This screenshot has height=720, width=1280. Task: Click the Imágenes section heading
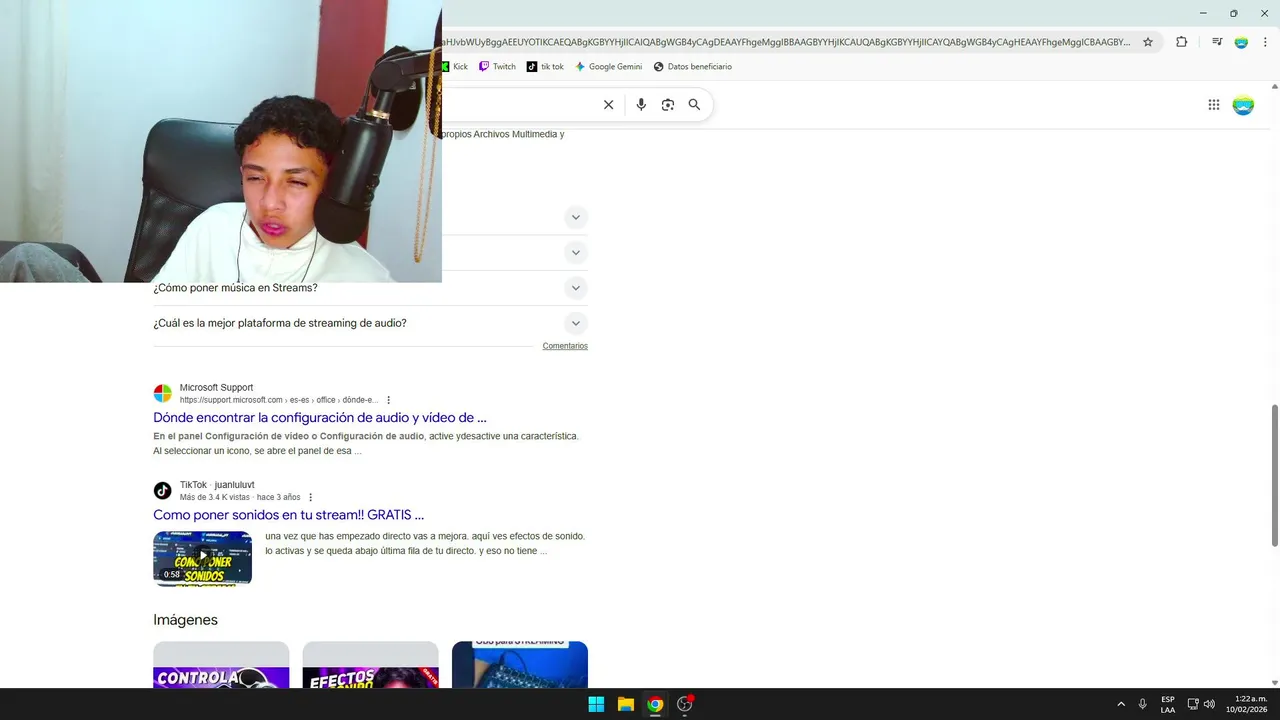(x=185, y=620)
